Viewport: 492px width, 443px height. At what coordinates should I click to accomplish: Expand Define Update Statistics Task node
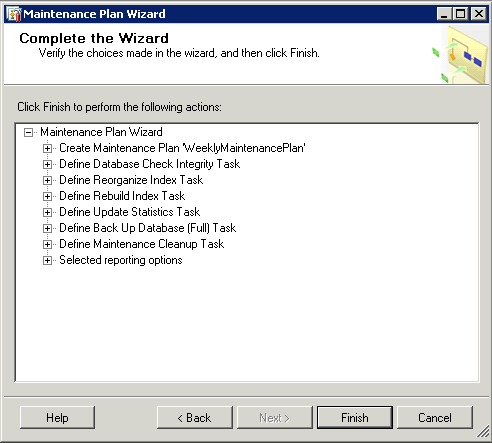[x=47, y=212]
